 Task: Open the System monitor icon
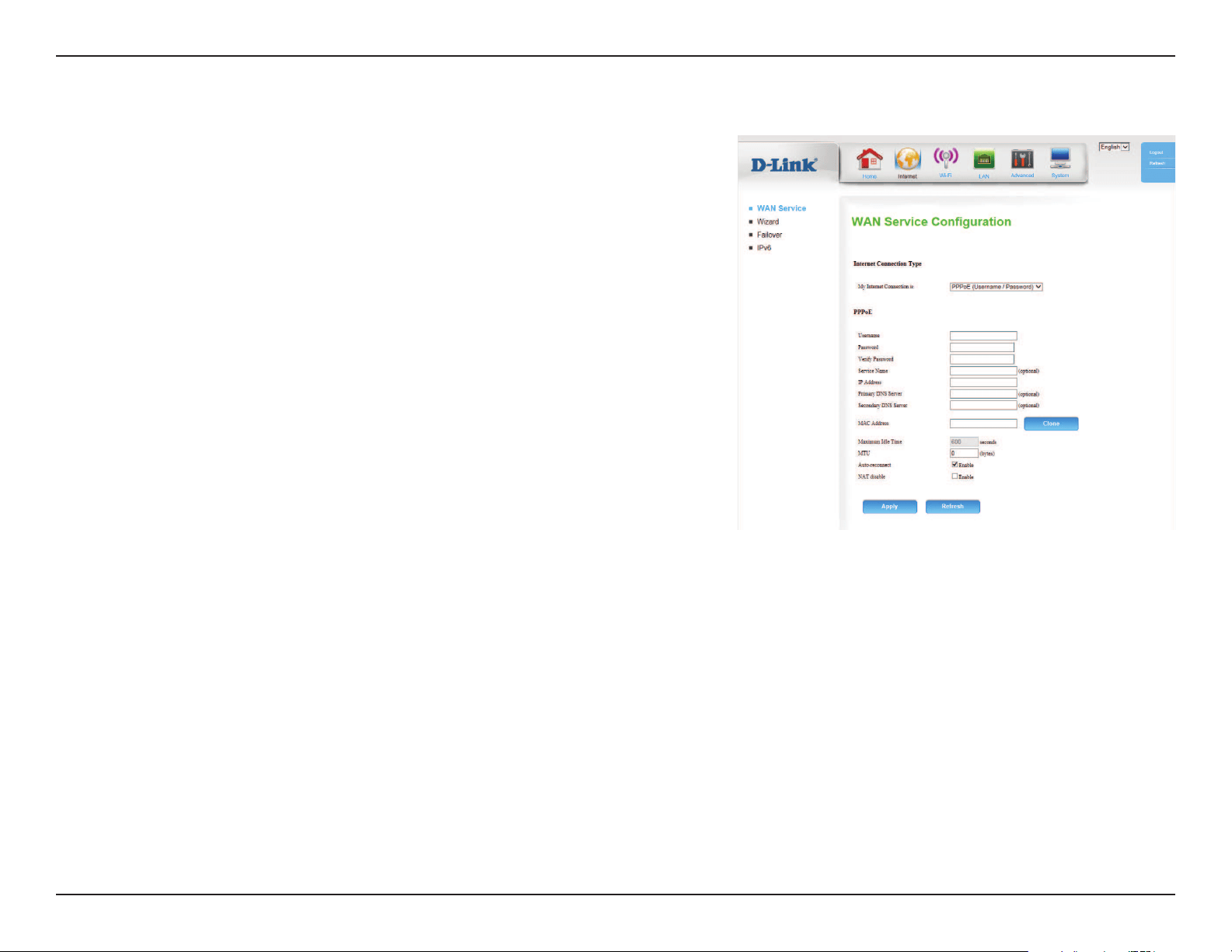point(1060,159)
